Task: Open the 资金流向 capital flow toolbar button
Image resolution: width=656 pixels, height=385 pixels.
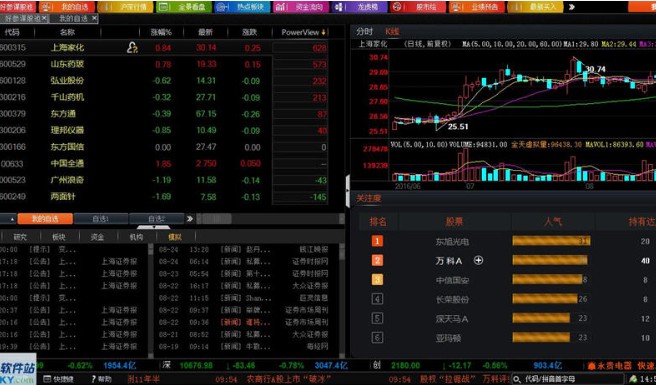Action: point(300,7)
